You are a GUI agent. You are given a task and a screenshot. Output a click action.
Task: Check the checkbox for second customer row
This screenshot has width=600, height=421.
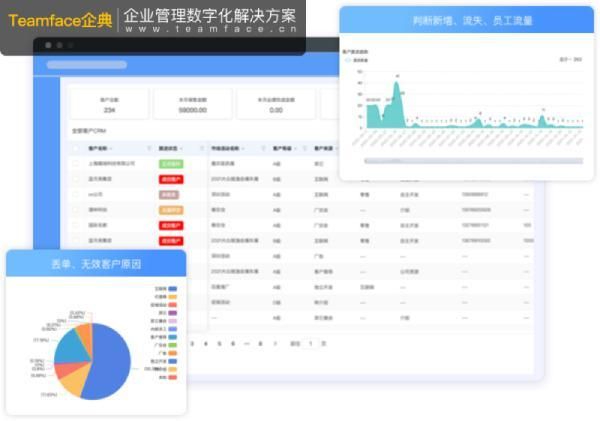tap(76, 179)
